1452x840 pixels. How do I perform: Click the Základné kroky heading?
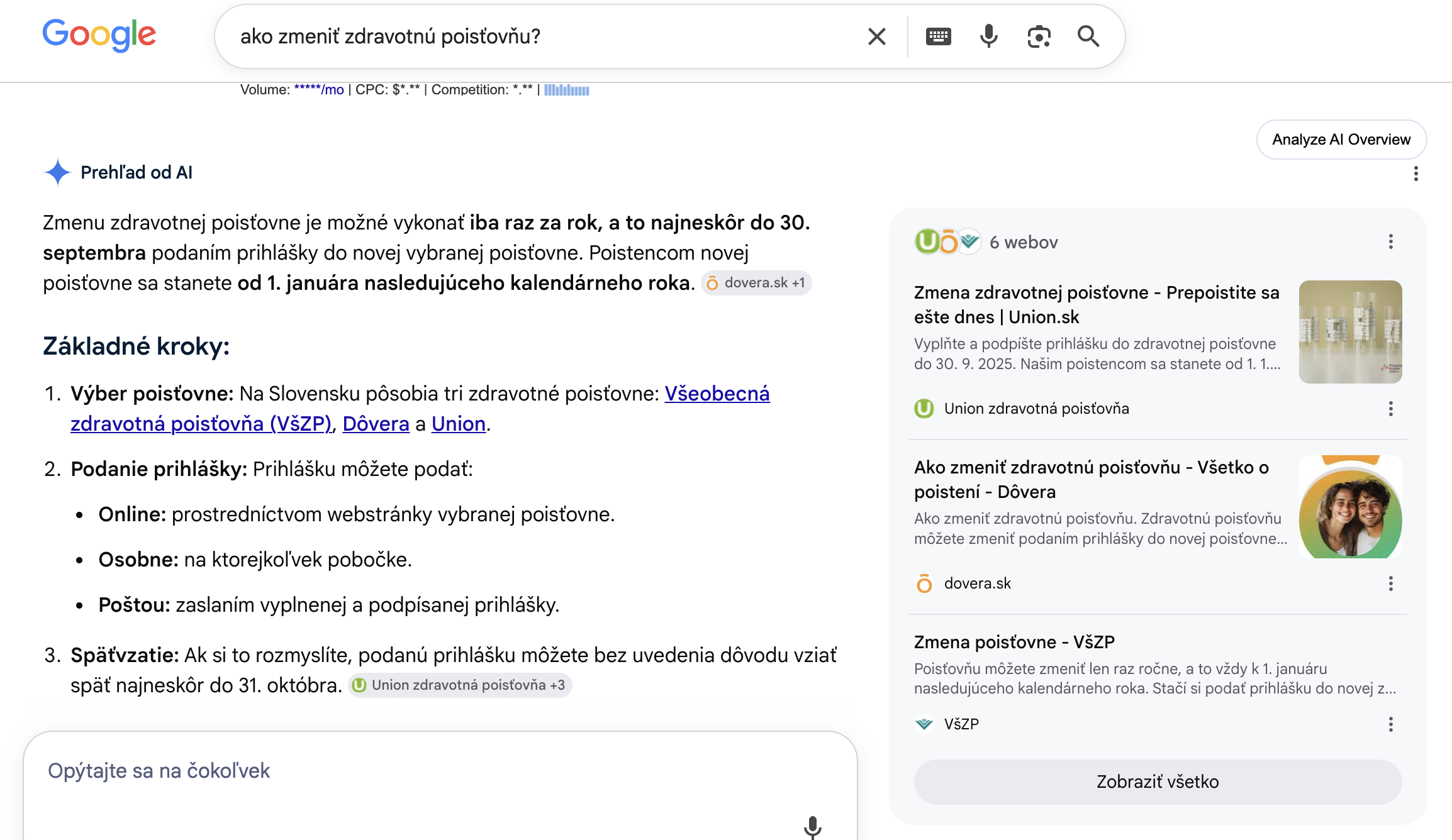click(x=137, y=346)
